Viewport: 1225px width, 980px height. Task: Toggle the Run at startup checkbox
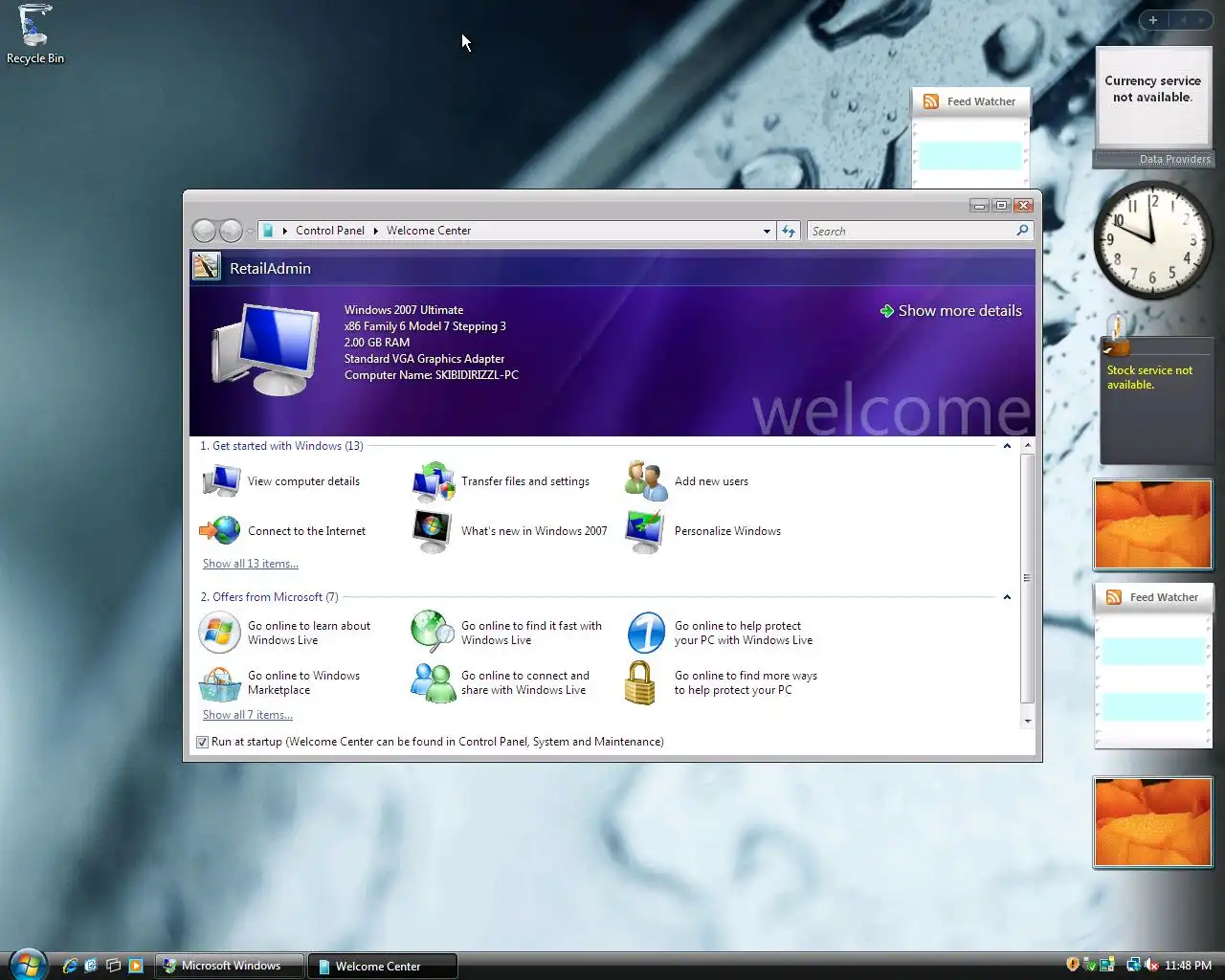tap(202, 742)
